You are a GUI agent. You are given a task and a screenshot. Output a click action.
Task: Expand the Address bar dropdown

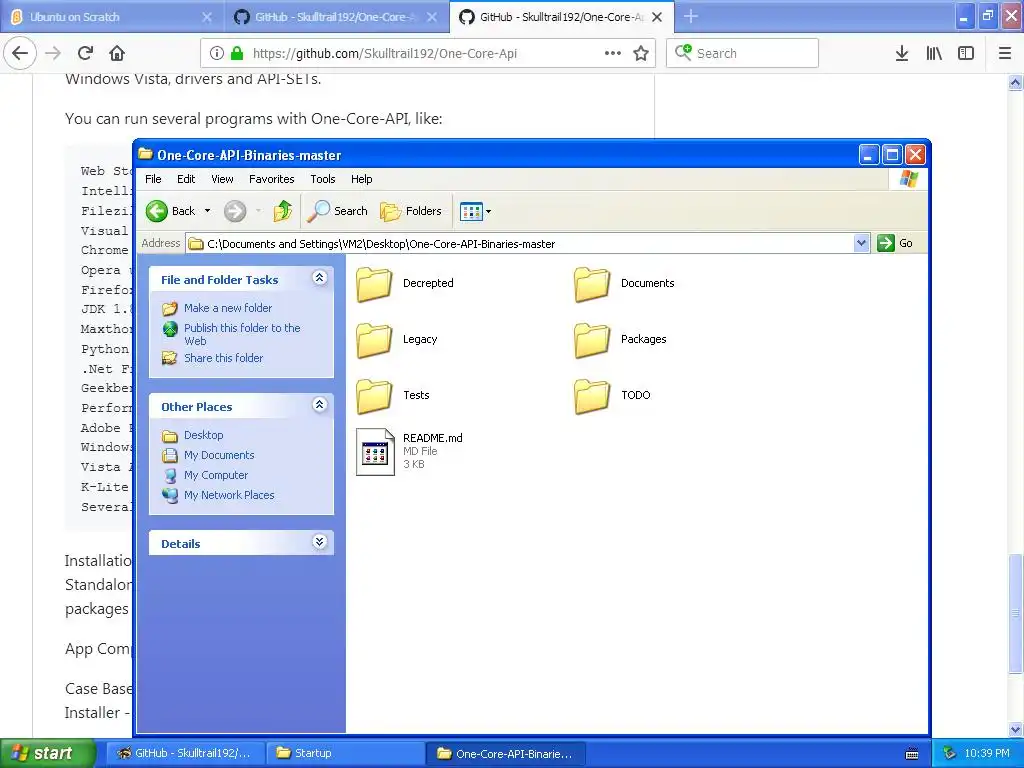coord(861,243)
